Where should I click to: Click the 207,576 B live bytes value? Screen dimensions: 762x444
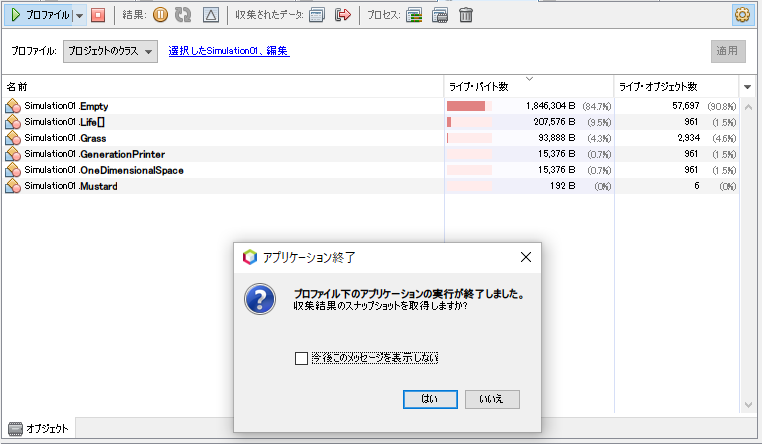coord(554,122)
